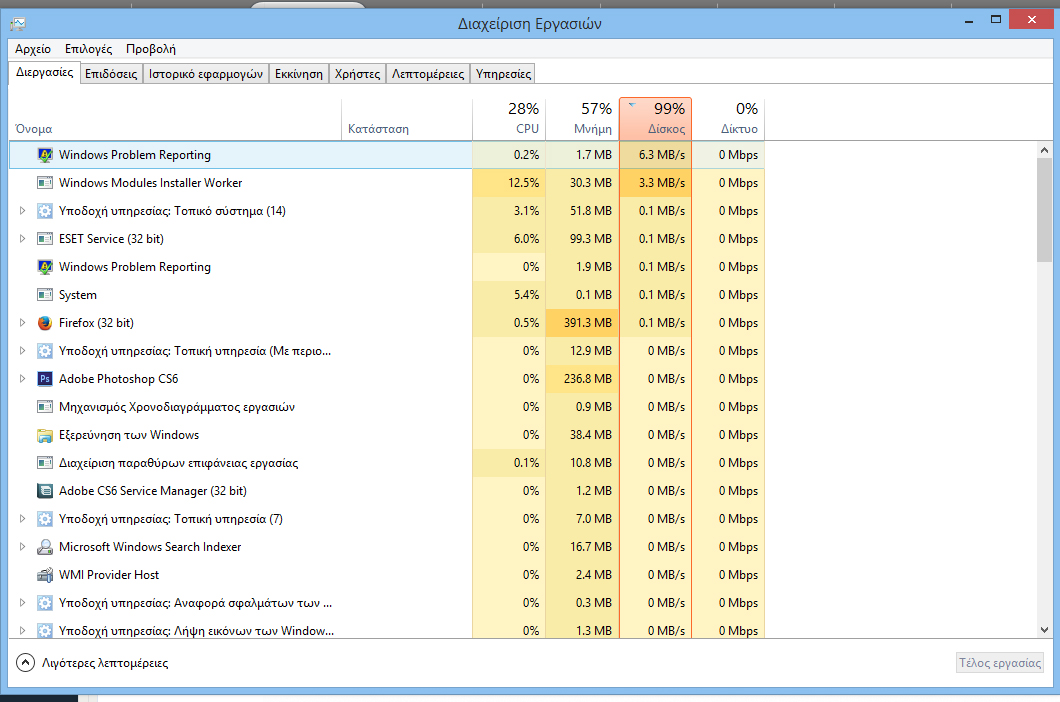Viewport: 1060px width, 702px height.
Task: Expand the Firefox (32 bit) process
Action: [22, 323]
